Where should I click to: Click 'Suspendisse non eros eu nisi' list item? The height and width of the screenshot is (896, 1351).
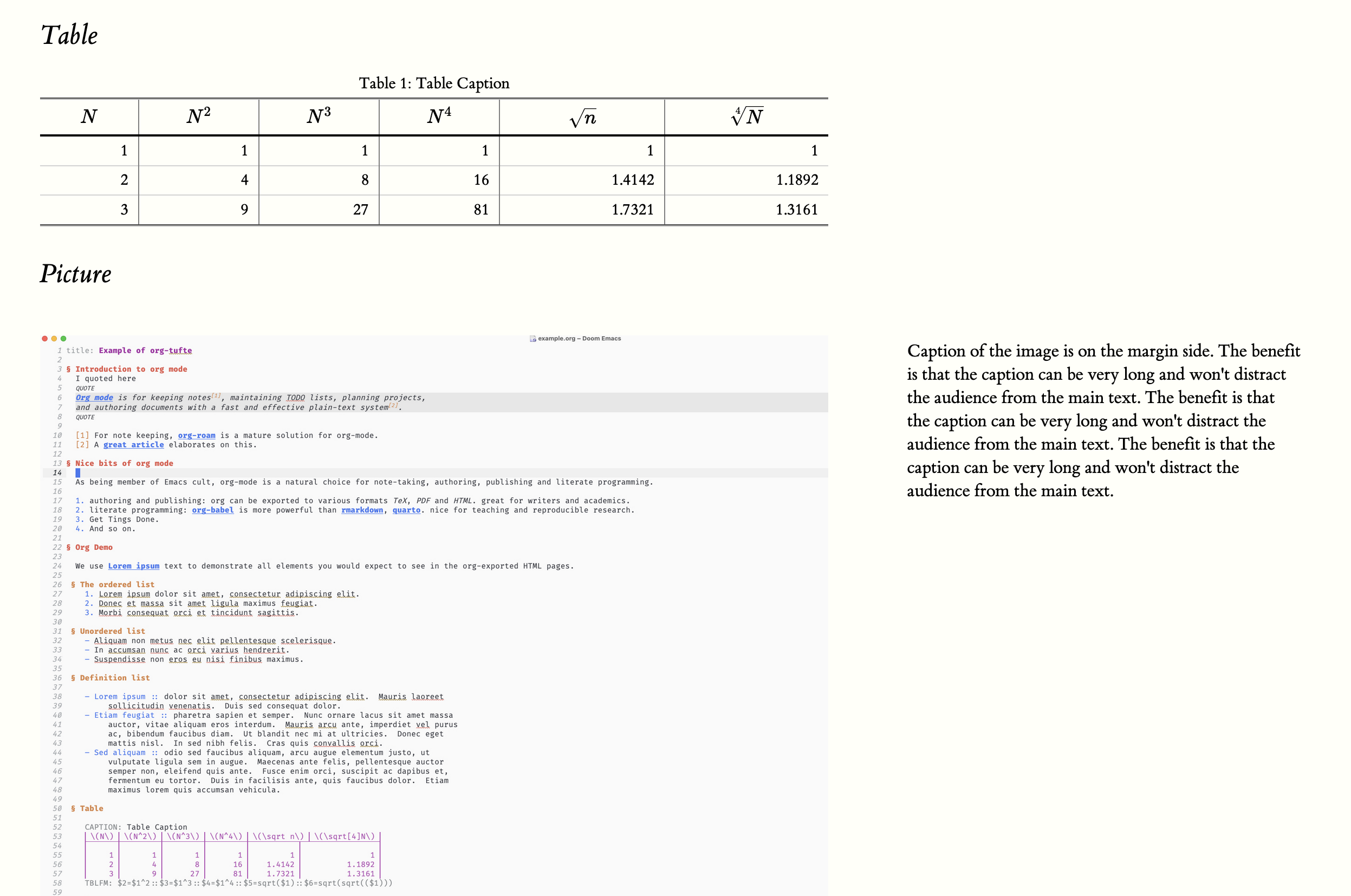coord(193,659)
